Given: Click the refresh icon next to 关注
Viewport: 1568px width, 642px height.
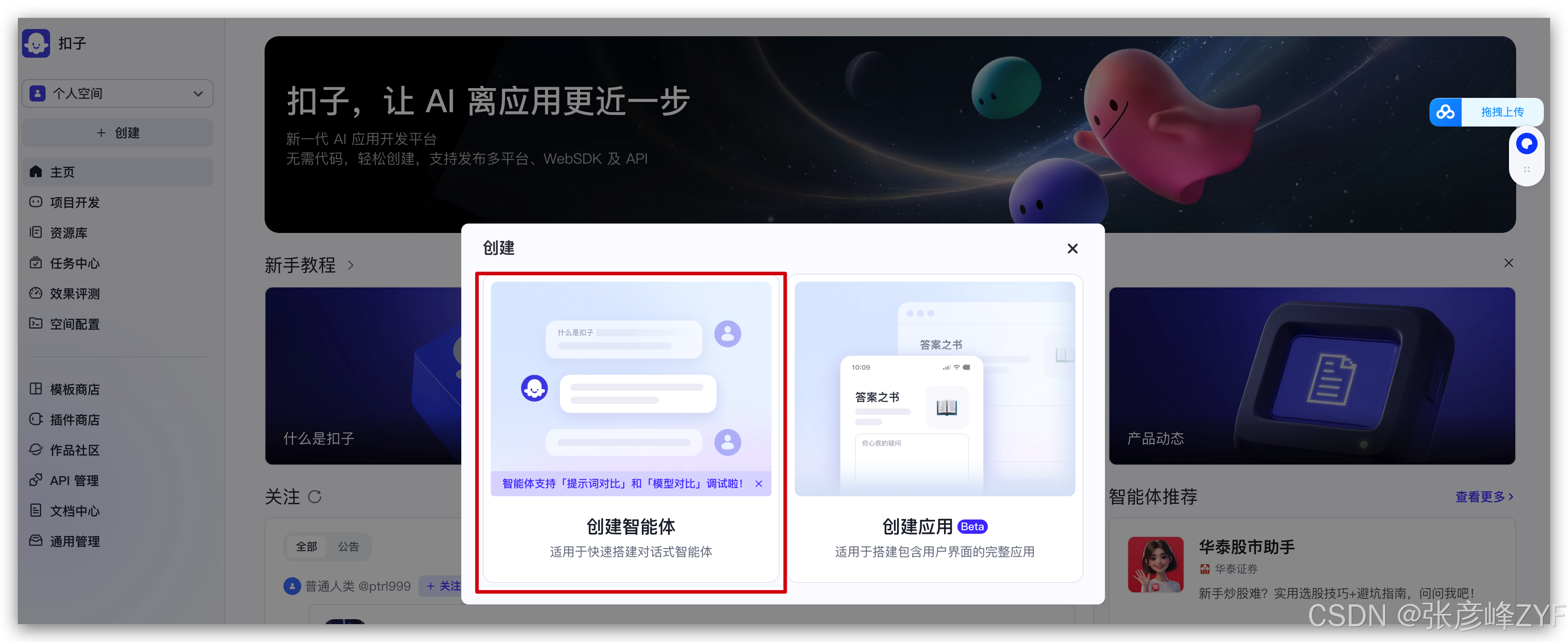Looking at the screenshot, I should (x=314, y=496).
